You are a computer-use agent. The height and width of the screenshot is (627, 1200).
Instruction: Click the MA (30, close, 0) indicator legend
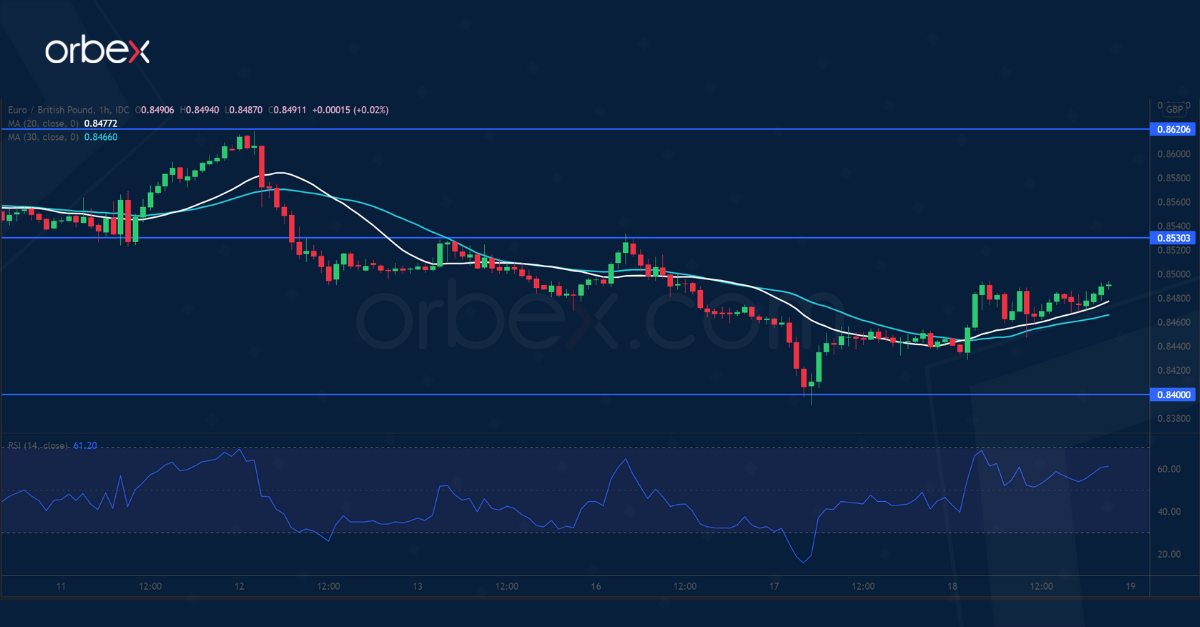pyautogui.click(x=40, y=136)
